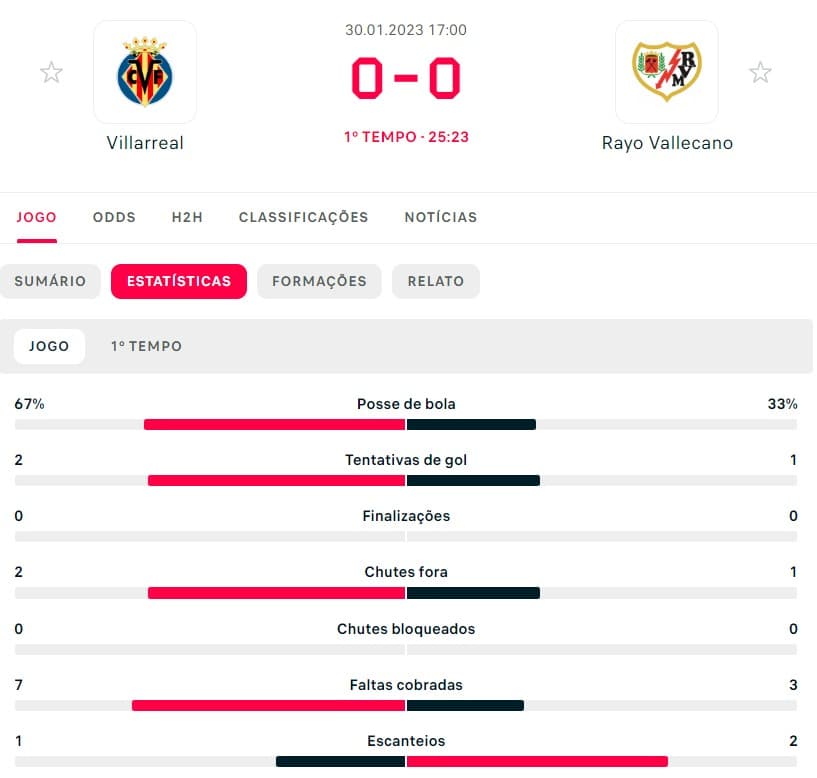Image resolution: width=817 pixels, height=778 pixels.
Task: Open the NOTÍCIAS tab
Action: tap(441, 217)
